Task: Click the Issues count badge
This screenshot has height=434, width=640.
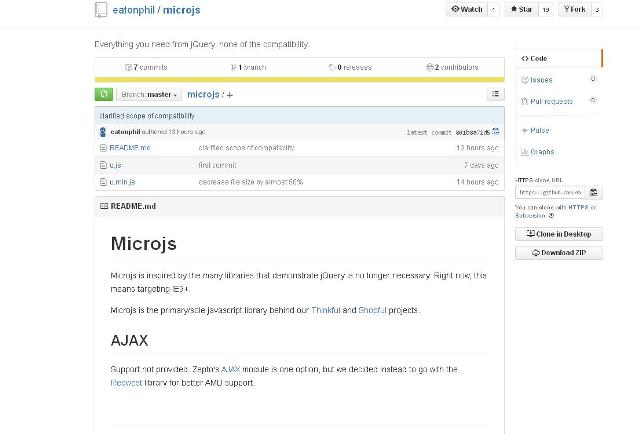Action: 593,79
